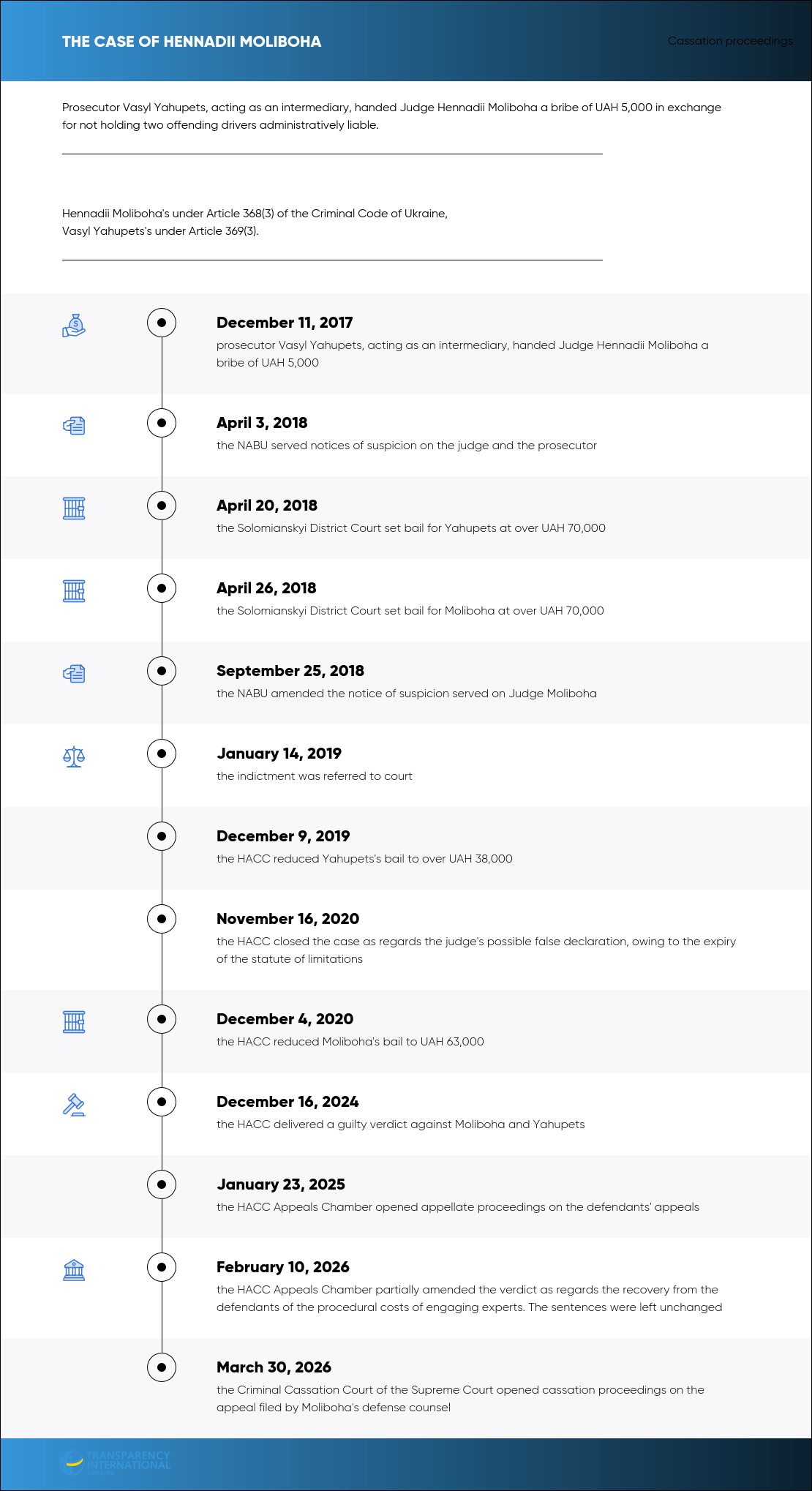Viewport: 812px width, 1491px height.
Task: Click the jail bars icon beside December 4, 2020
Action: pos(74,1021)
